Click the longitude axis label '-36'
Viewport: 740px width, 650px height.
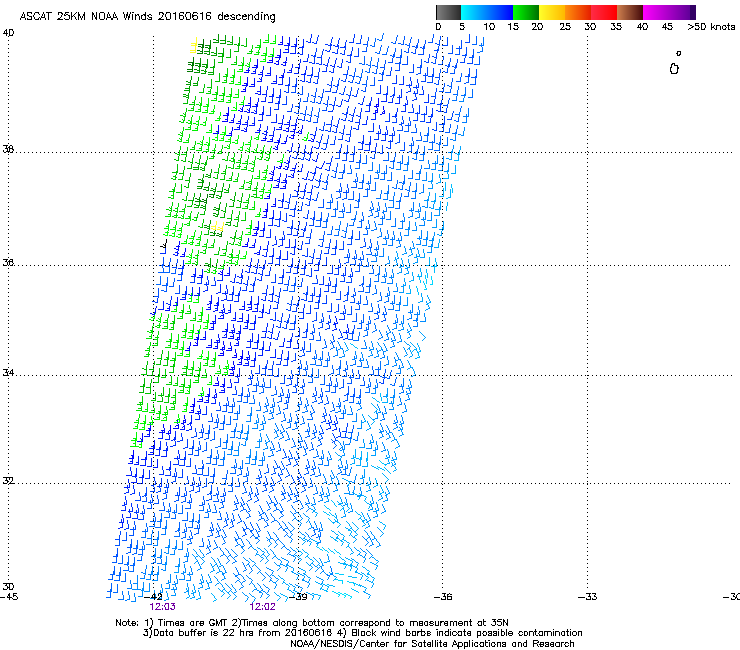pyautogui.click(x=443, y=597)
